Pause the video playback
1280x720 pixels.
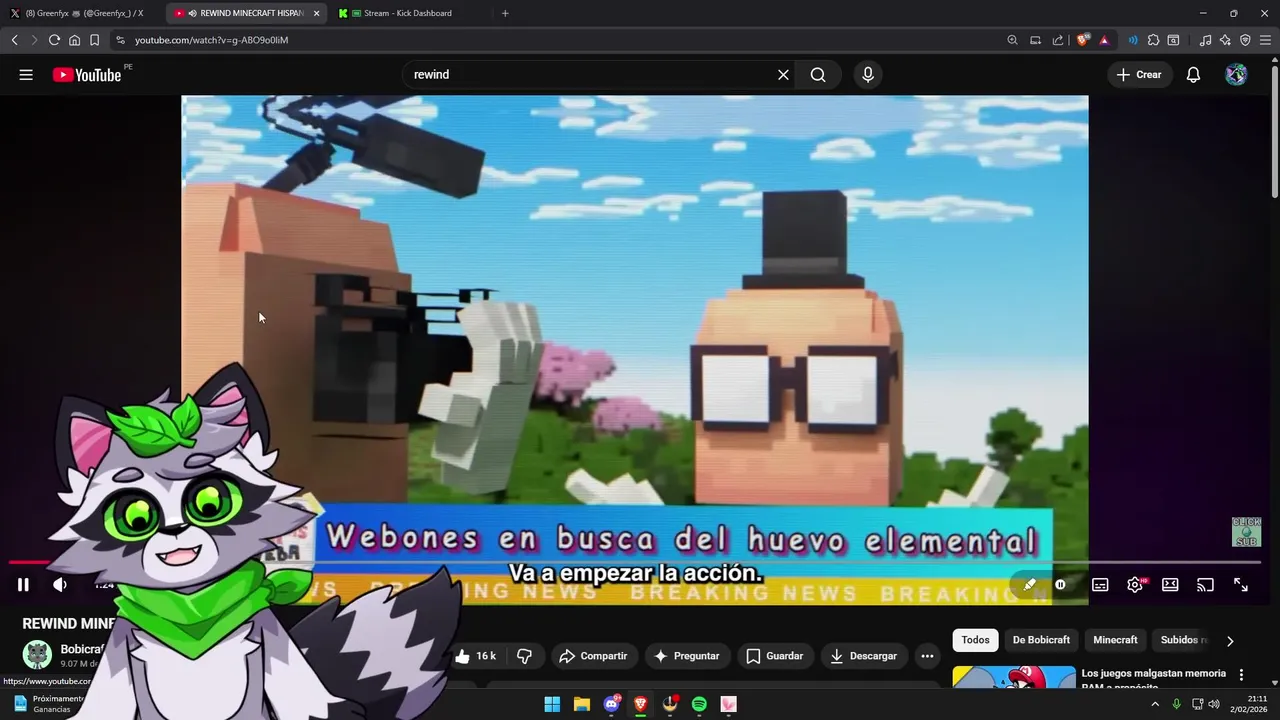tap(23, 585)
